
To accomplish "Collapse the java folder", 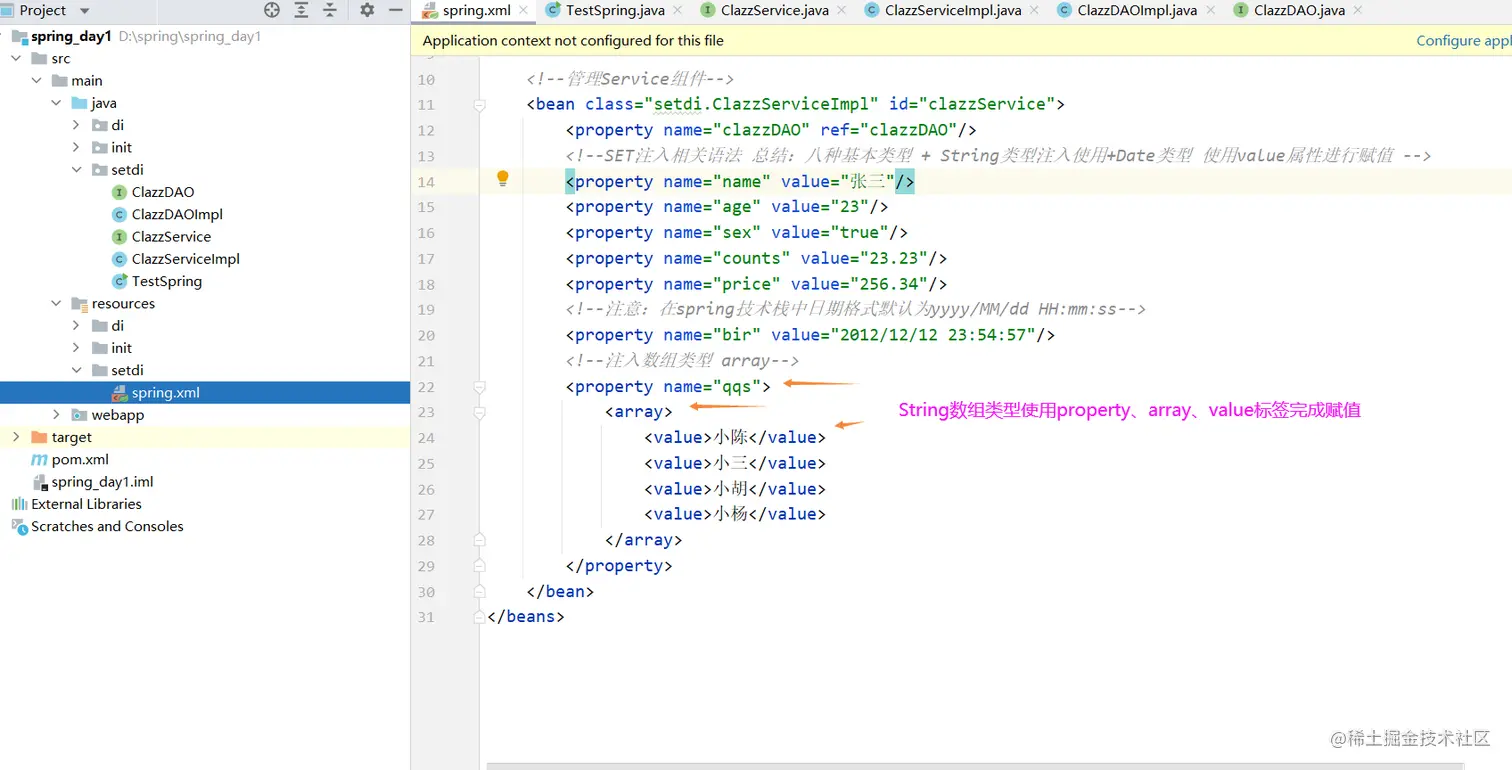I will (56, 103).
